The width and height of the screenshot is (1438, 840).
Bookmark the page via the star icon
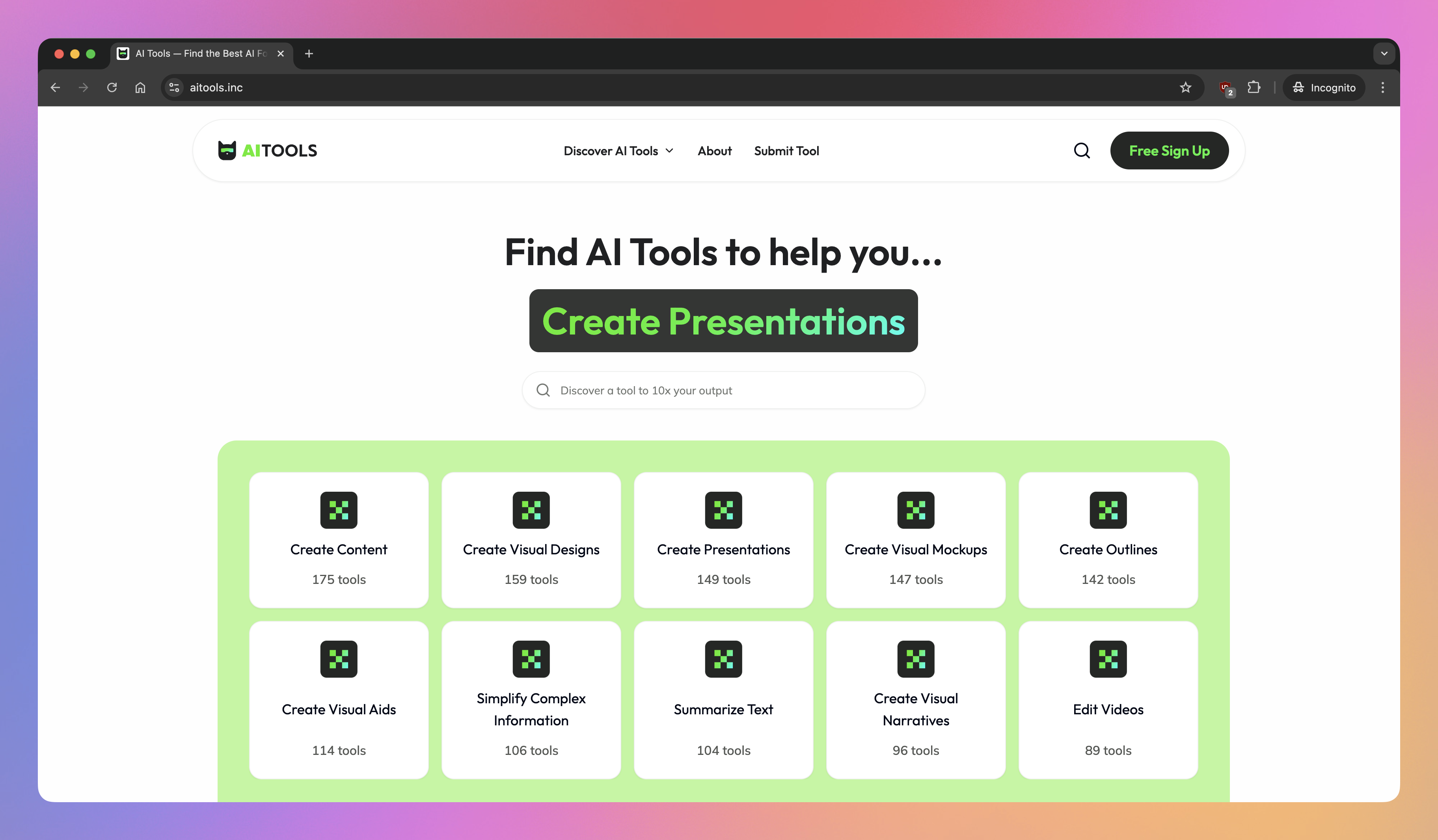tap(1185, 87)
